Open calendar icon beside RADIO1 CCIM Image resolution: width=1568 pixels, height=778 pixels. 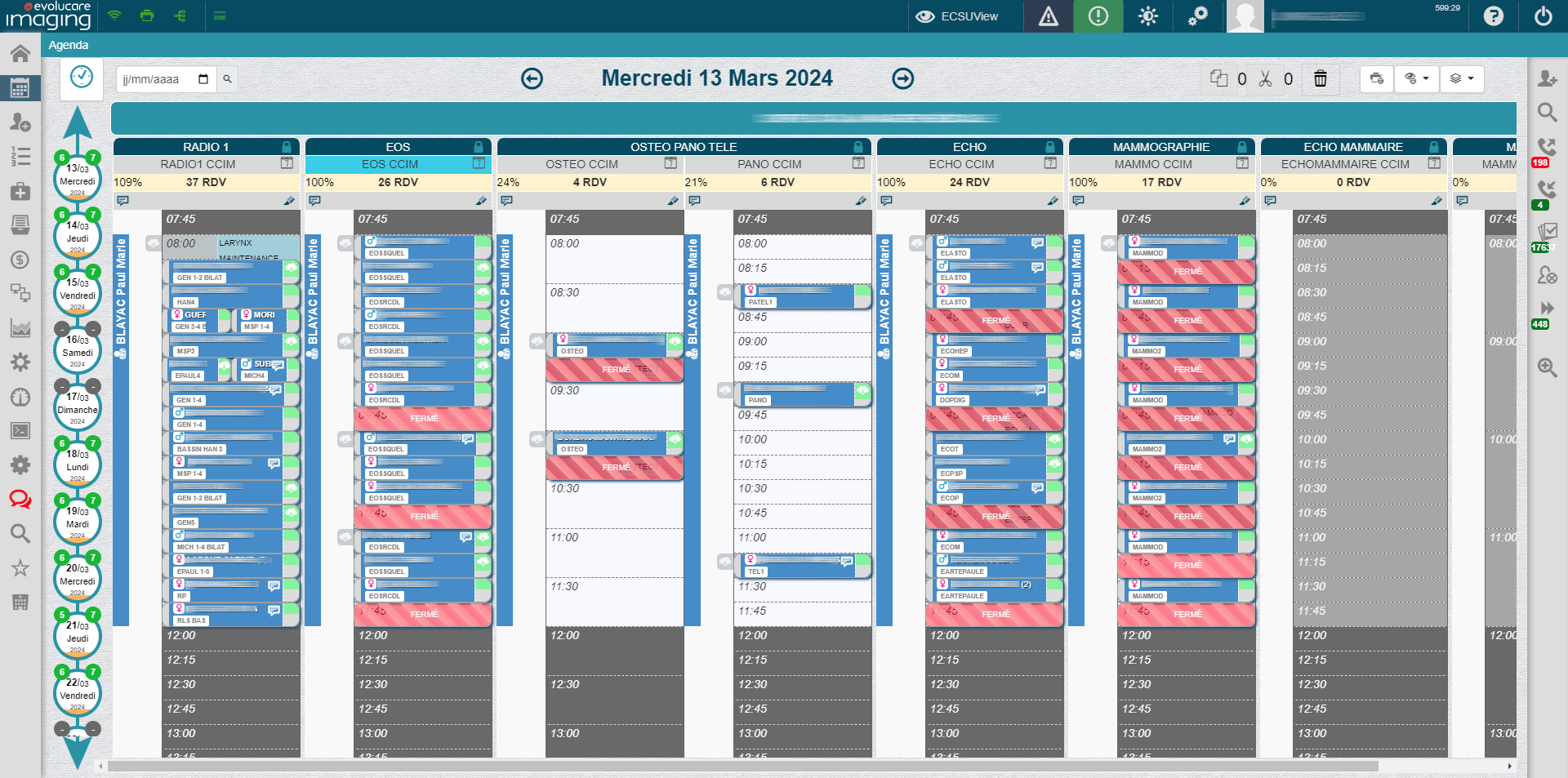[x=287, y=163]
